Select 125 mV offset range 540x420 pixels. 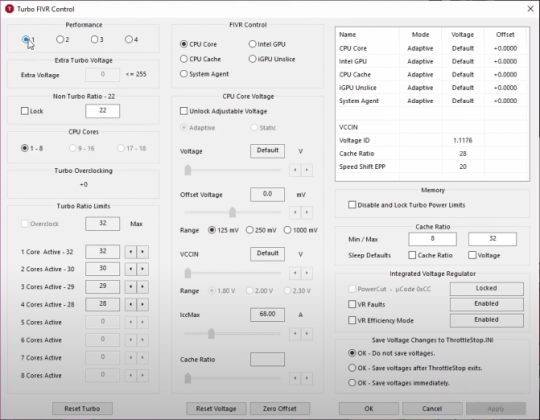tap(212, 230)
